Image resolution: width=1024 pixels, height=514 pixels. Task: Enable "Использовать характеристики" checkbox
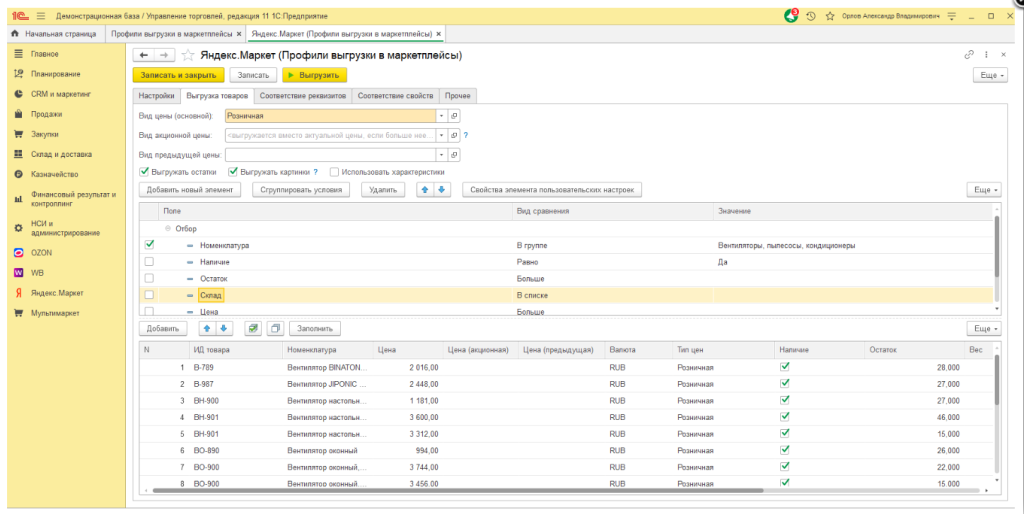pos(334,172)
